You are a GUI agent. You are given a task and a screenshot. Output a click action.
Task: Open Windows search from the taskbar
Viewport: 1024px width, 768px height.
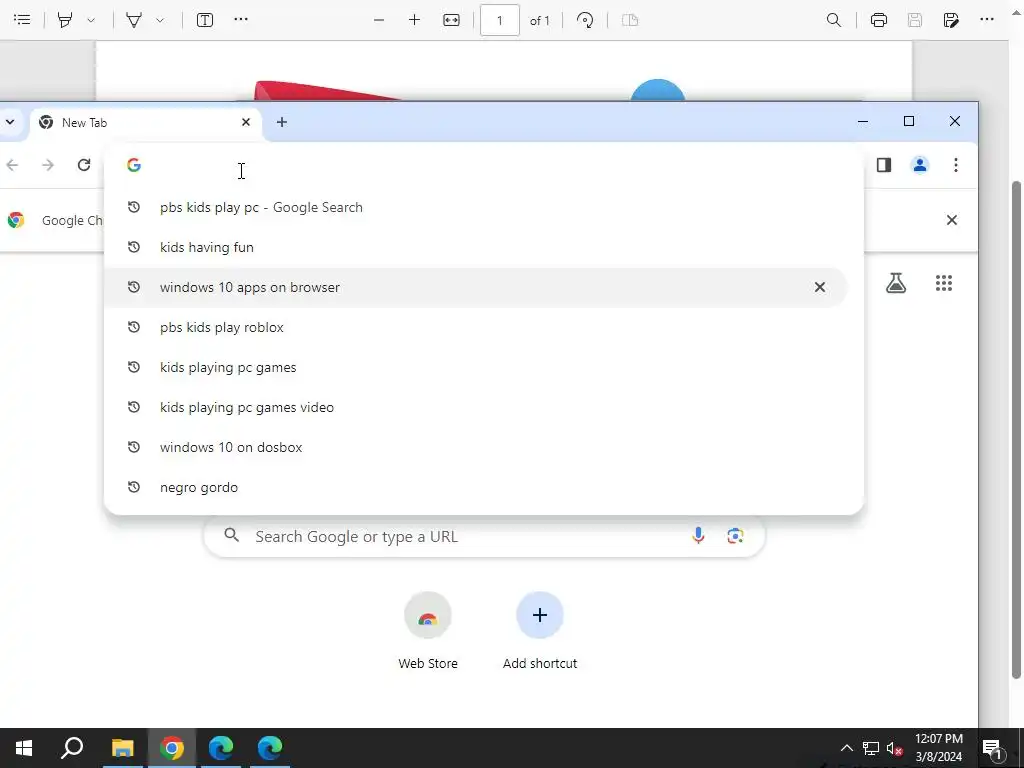click(72, 748)
